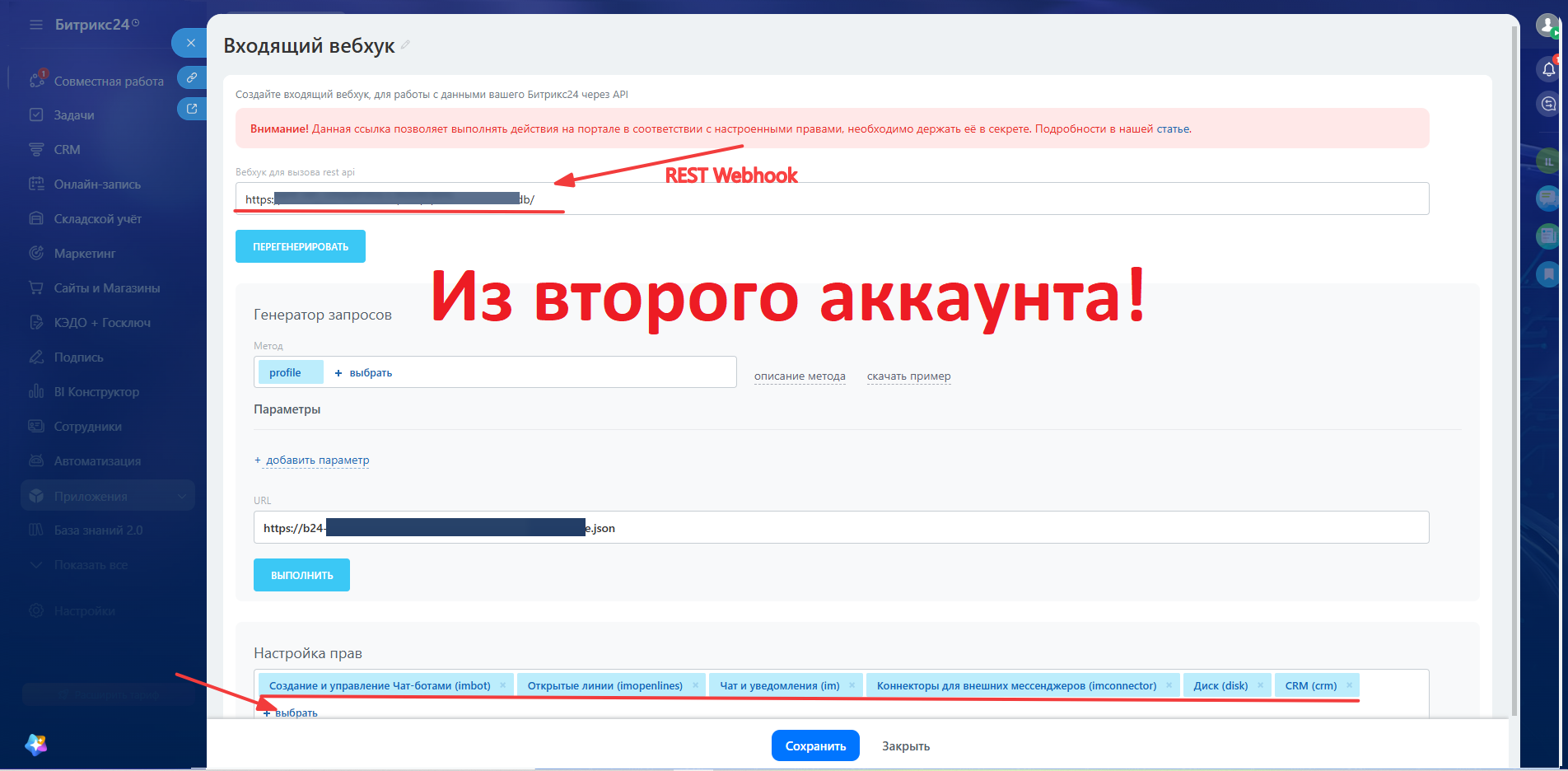Open the IL user avatar in the right panel
Screen dimensions: 1568x771
(x=1548, y=161)
